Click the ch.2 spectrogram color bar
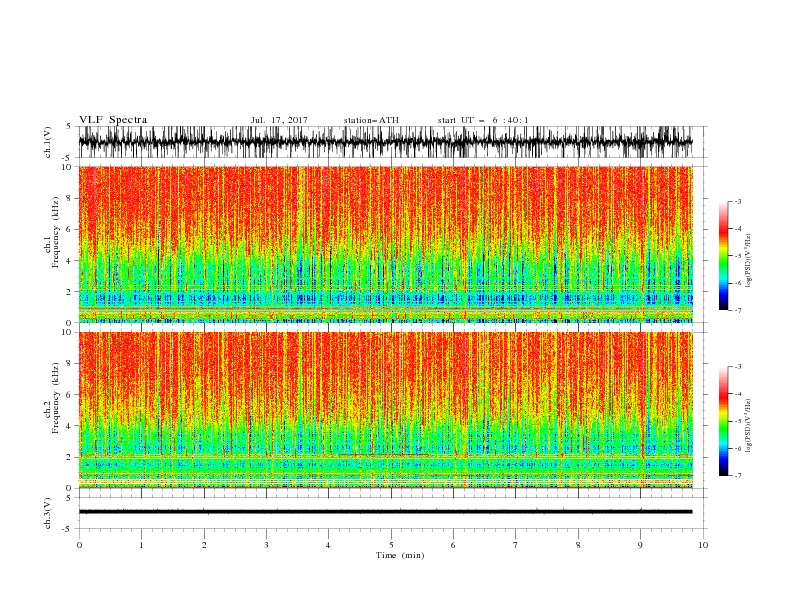 (723, 421)
